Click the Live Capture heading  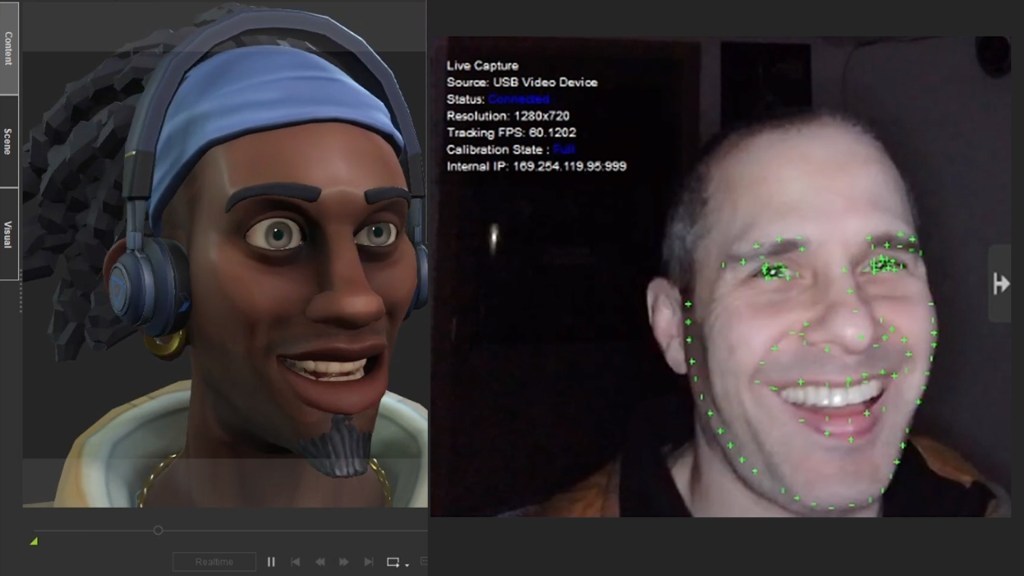(x=483, y=65)
